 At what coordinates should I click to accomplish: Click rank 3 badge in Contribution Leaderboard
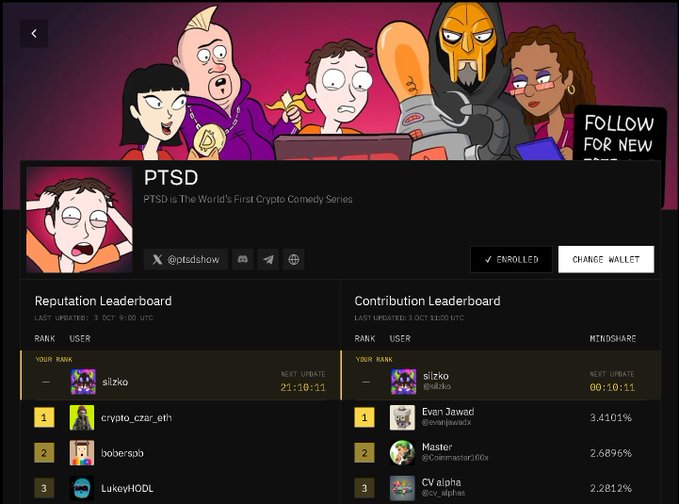click(x=365, y=488)
